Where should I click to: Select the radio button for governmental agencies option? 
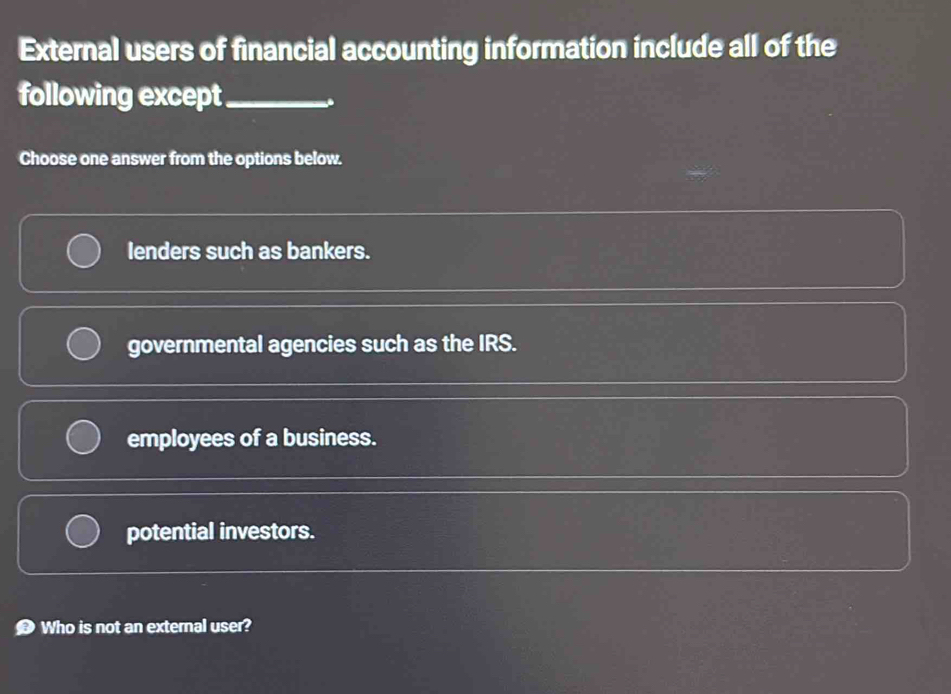[x=82, y=345]
